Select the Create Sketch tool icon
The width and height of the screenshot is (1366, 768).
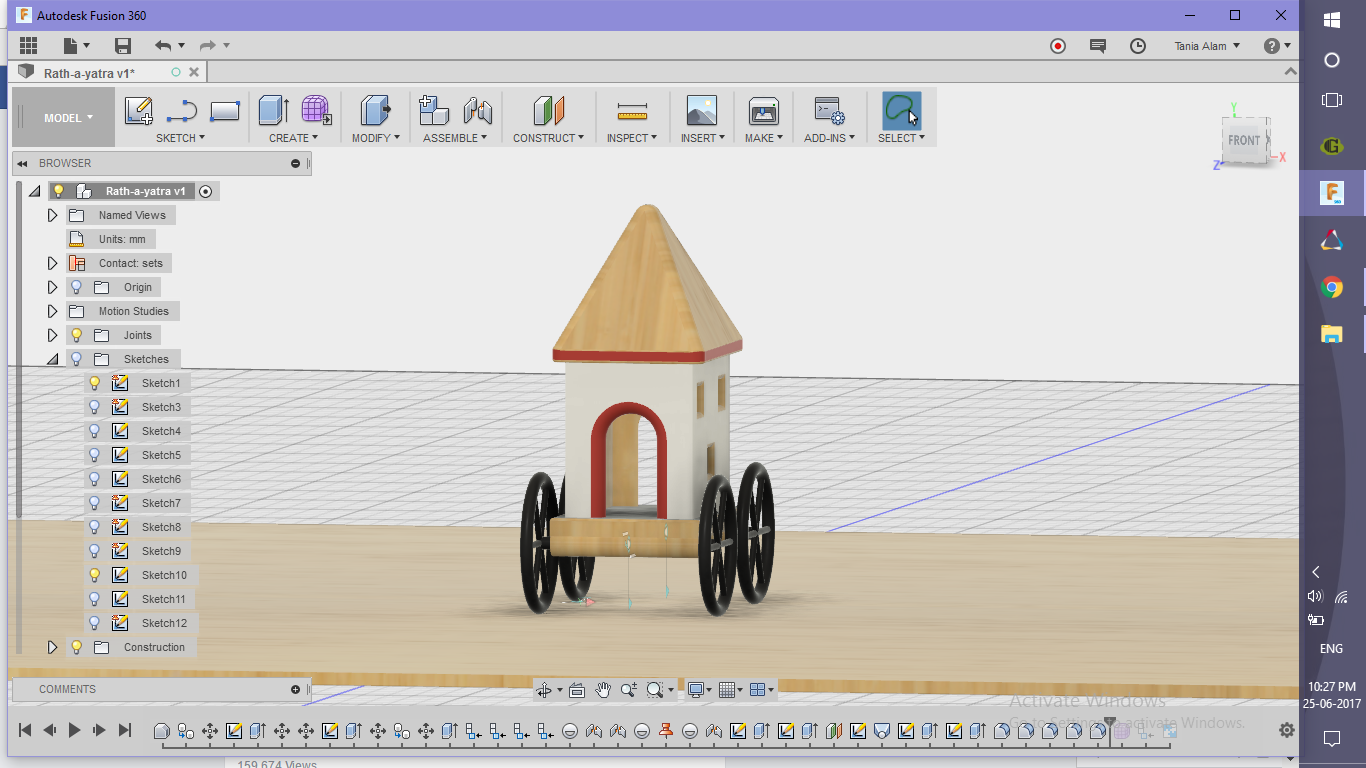coord(139,110)
